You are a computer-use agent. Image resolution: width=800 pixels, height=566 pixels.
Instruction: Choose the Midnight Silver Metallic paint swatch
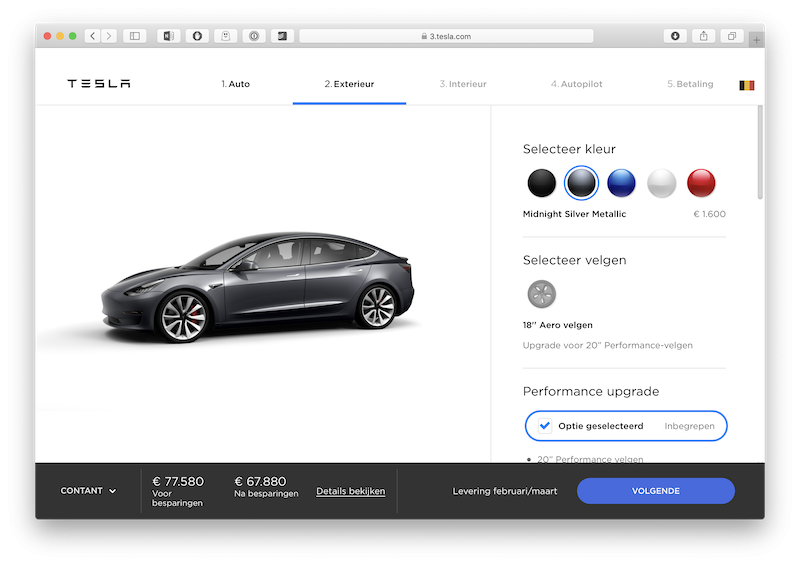(x=581, y=183)
